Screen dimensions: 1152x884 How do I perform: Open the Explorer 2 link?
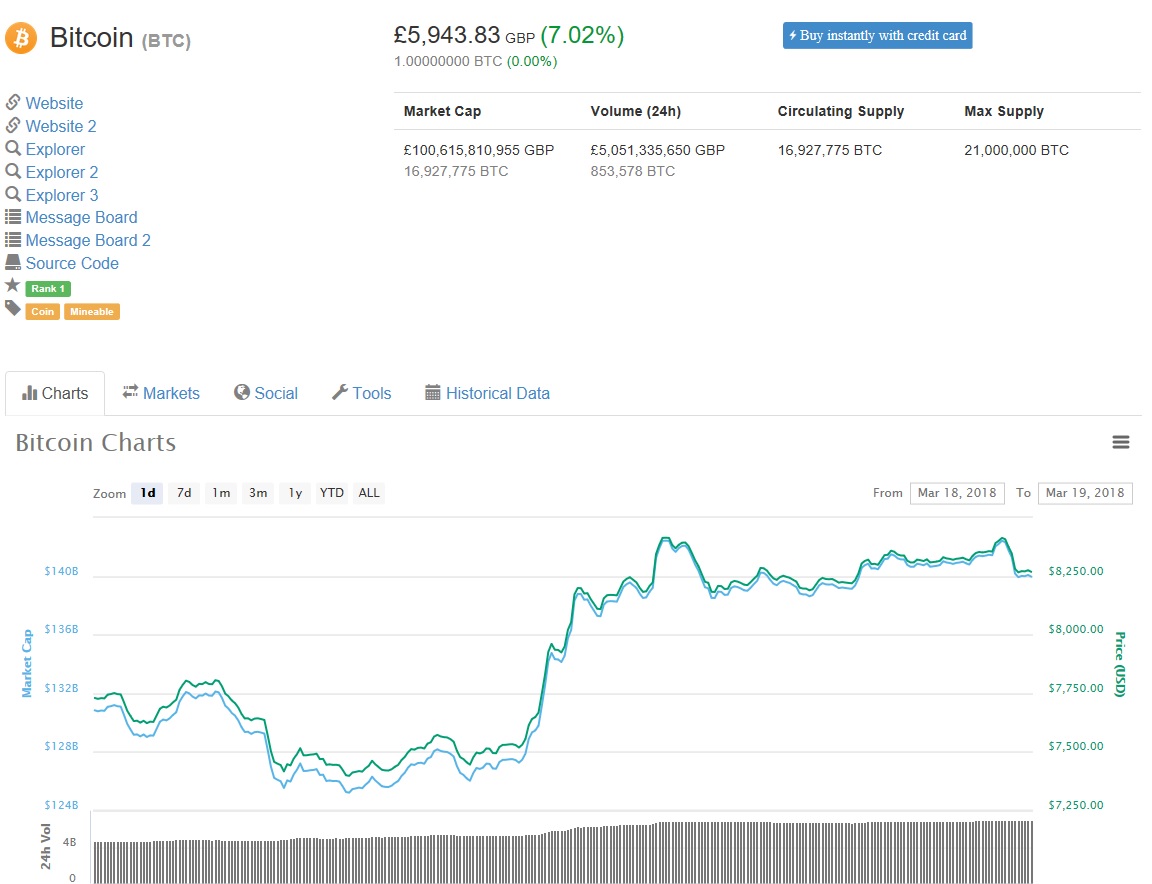[x=62, y=172]
